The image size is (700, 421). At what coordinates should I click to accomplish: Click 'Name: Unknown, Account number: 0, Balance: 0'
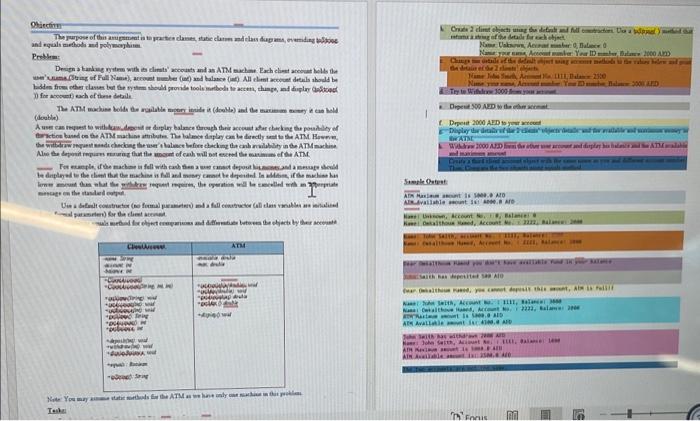tap(543, 46)
